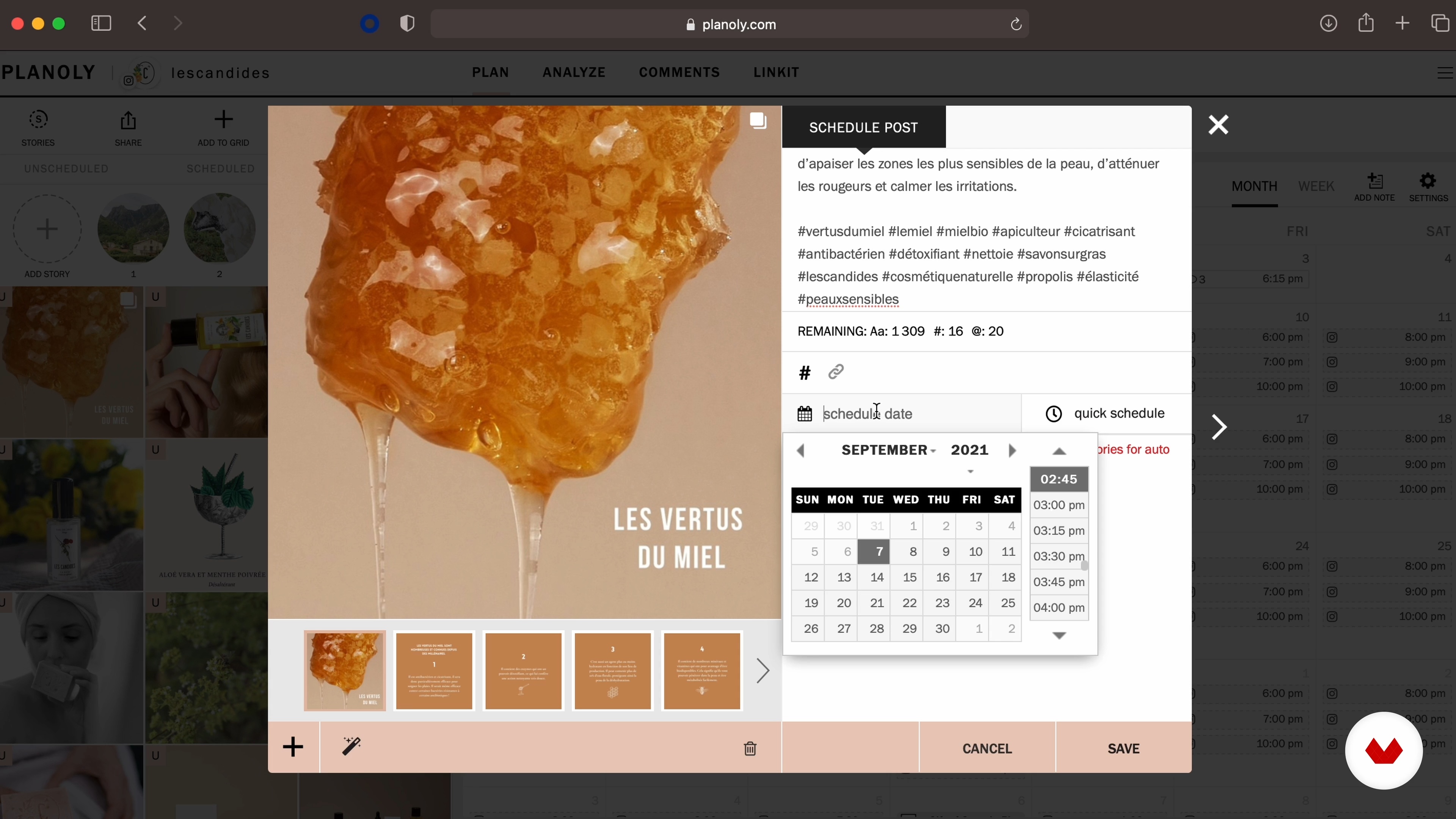
Task: Open a new Safari tab
Action: 1402,23
